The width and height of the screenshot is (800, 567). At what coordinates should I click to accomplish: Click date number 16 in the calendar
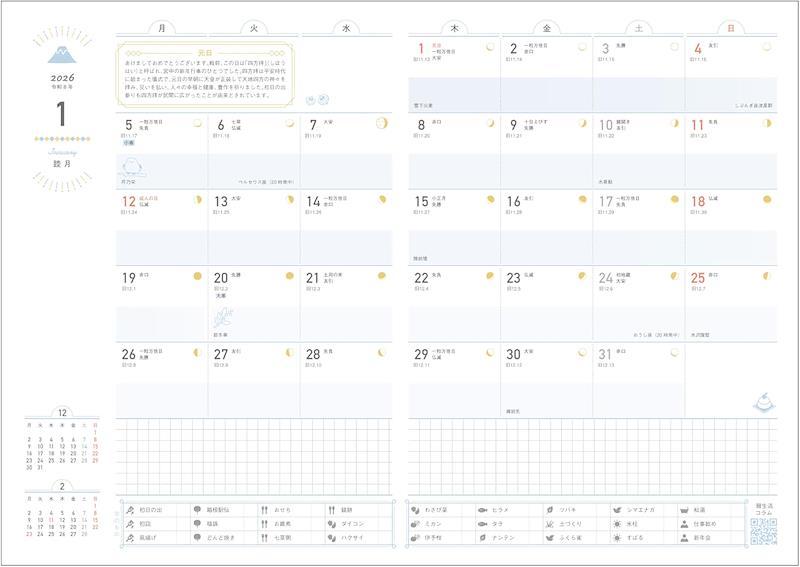[x=513, y=202]
